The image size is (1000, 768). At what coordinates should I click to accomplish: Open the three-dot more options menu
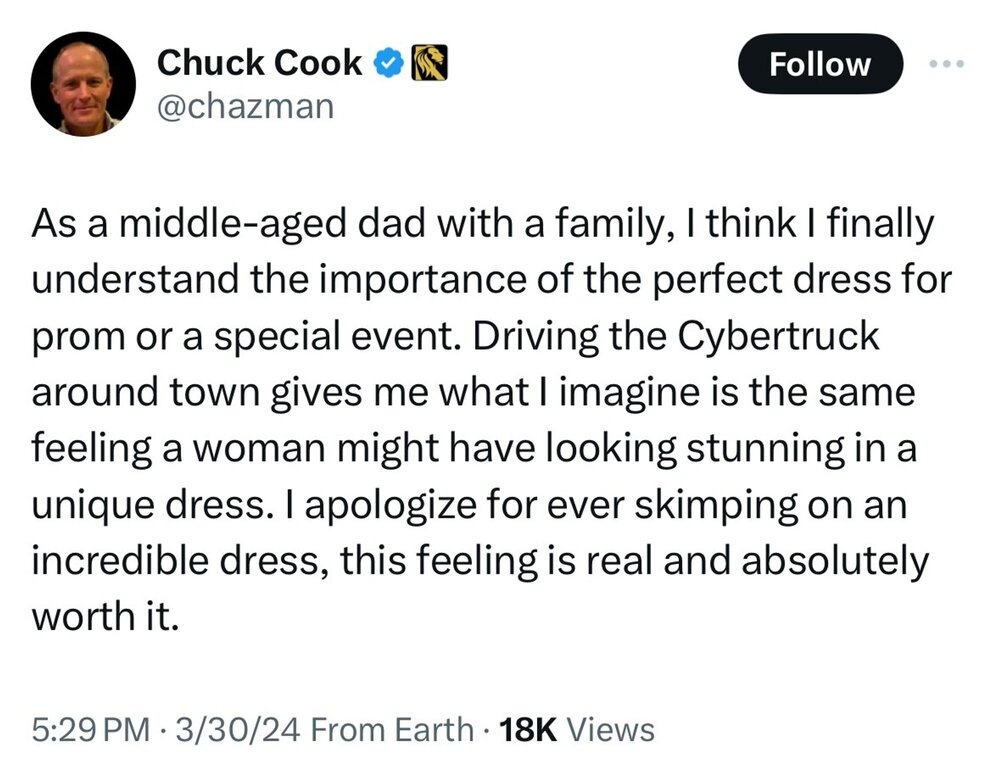[x=944, y=63]
